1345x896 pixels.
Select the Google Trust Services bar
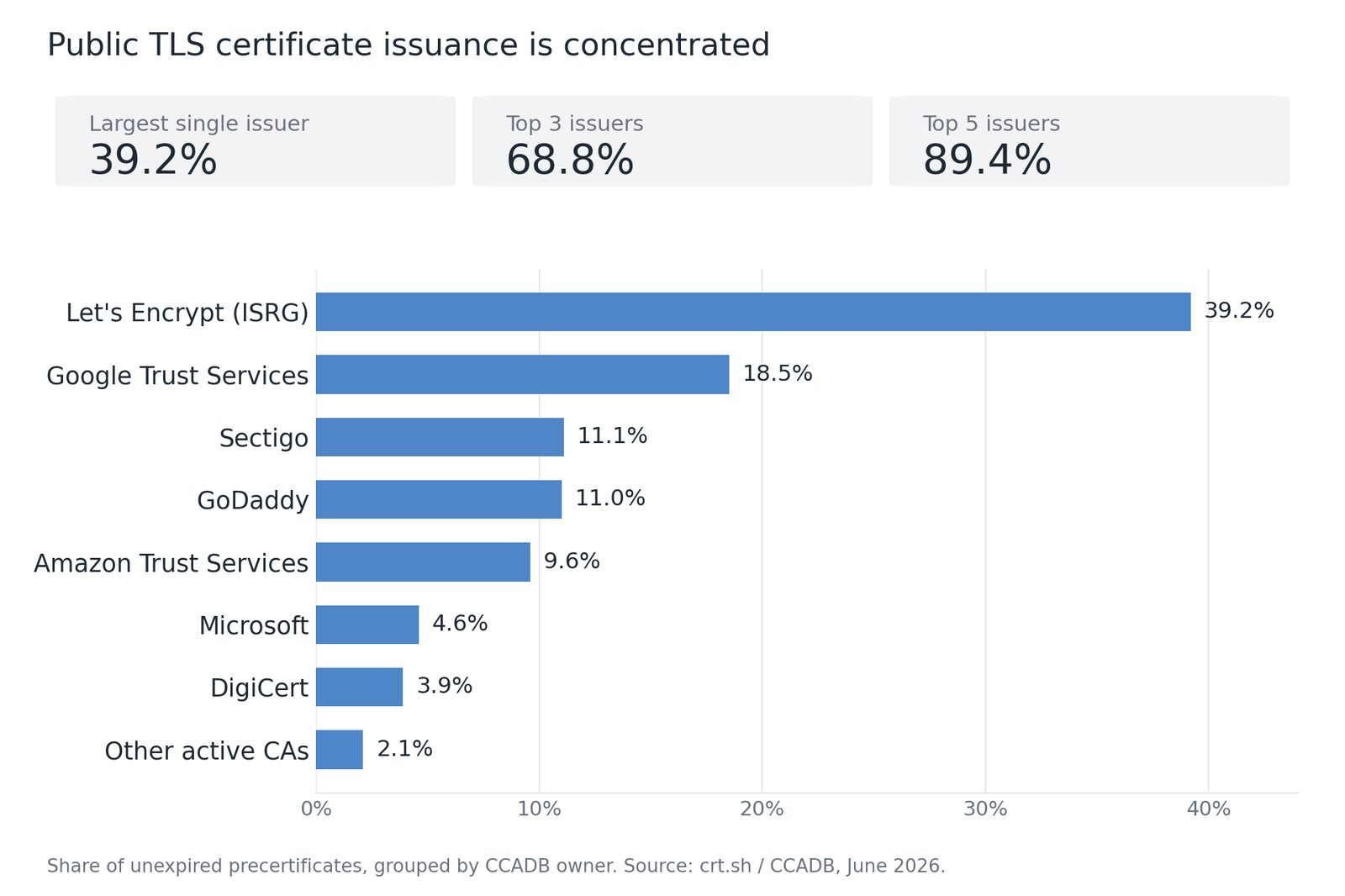(x=523, y=374)
